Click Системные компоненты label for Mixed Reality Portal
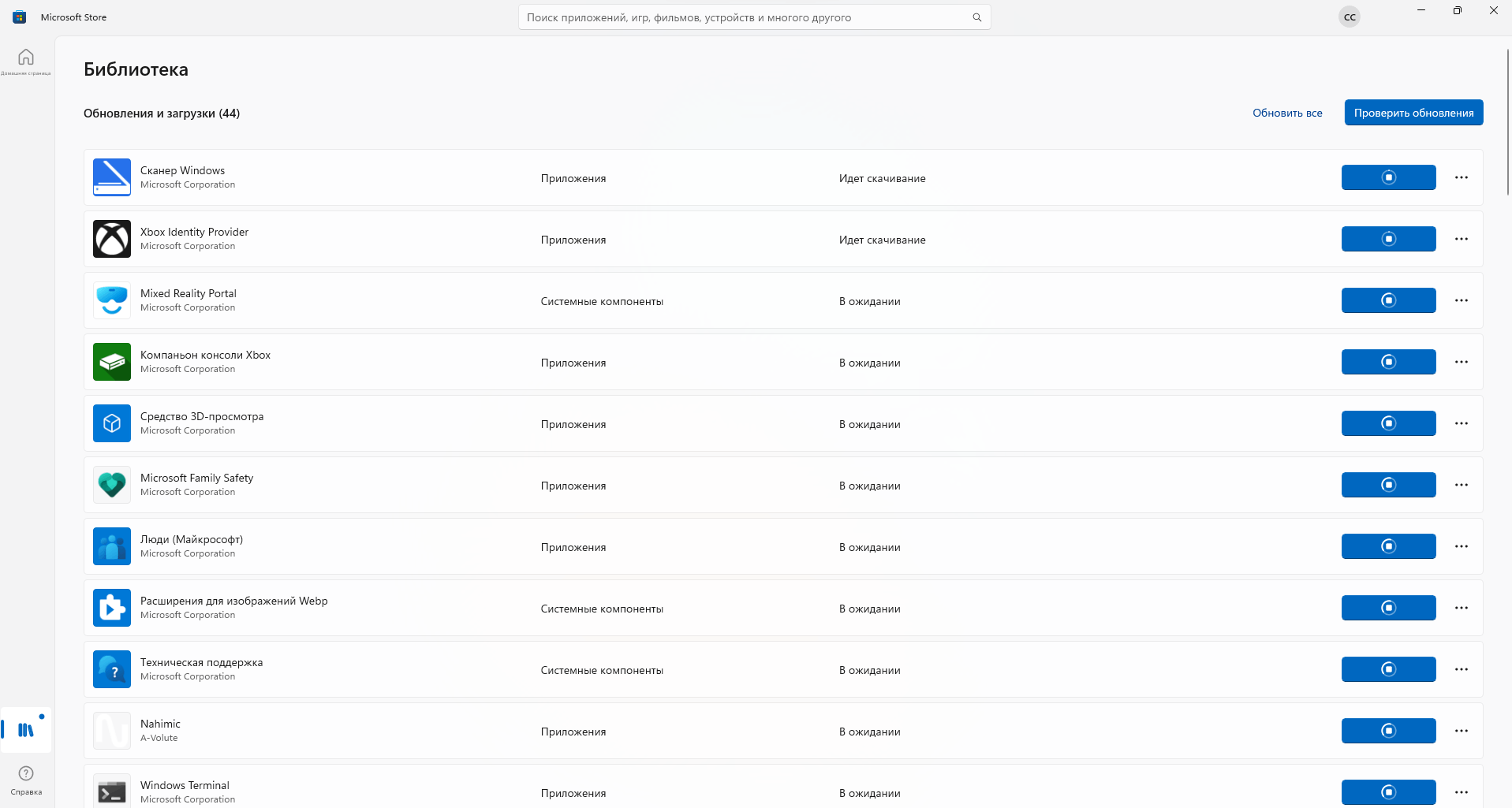 pos(602,301)
